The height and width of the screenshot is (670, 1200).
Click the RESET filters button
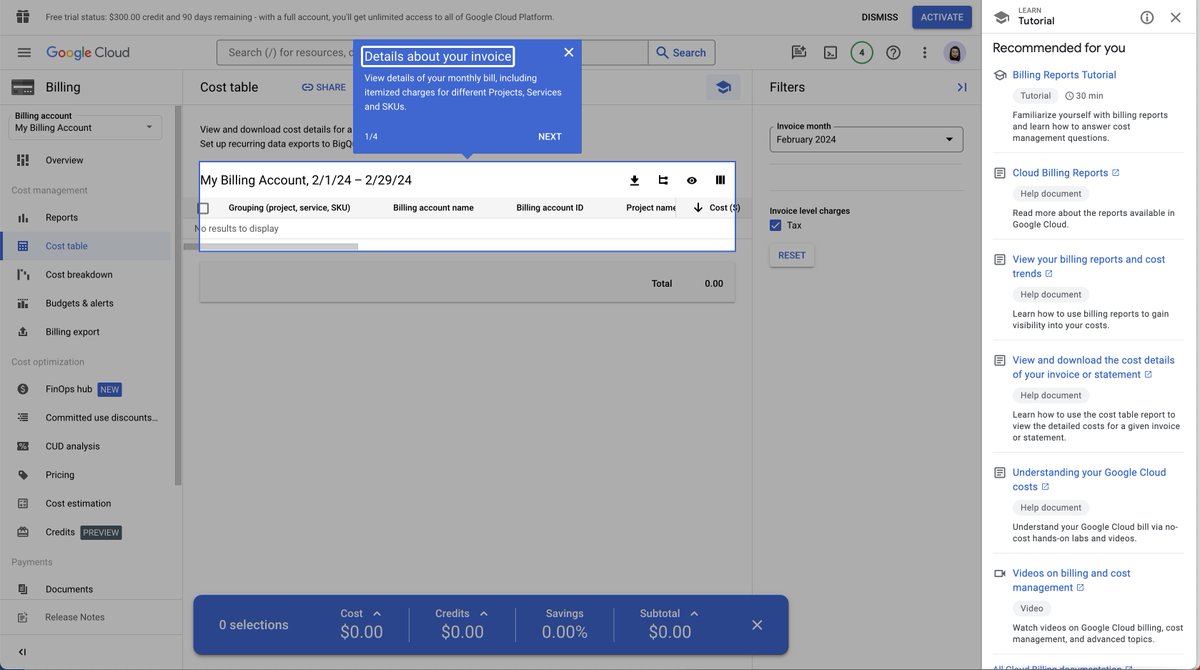point(792,255)
